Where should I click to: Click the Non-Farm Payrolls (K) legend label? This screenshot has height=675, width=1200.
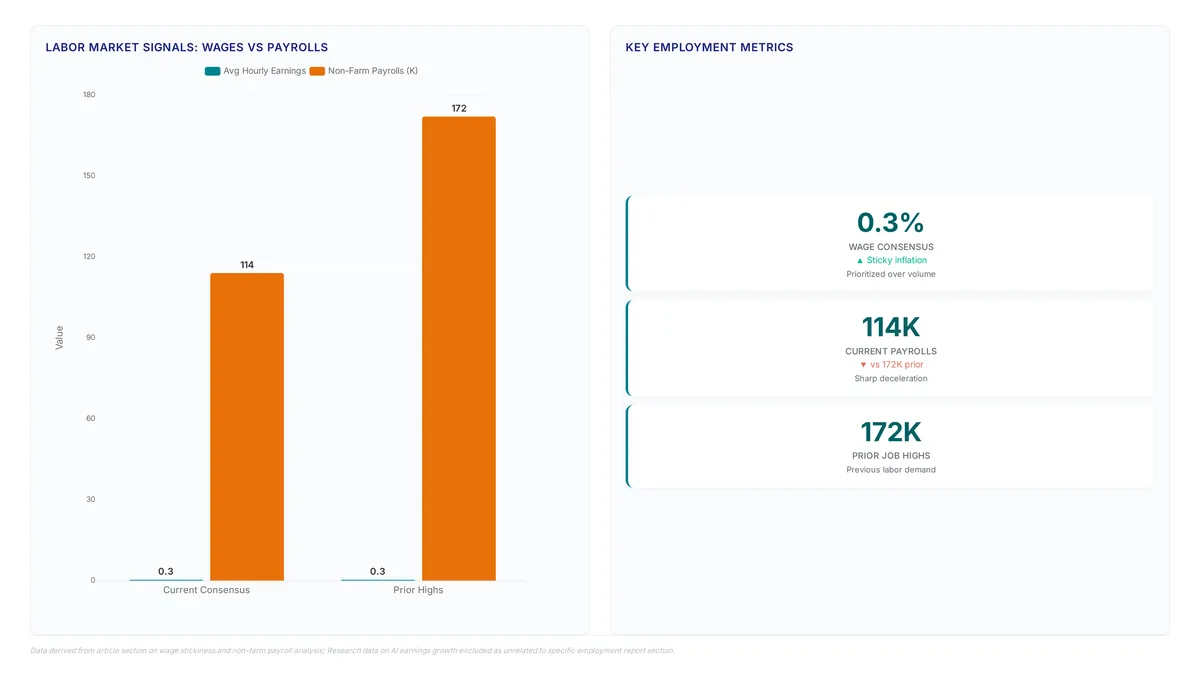coord(373,71)
